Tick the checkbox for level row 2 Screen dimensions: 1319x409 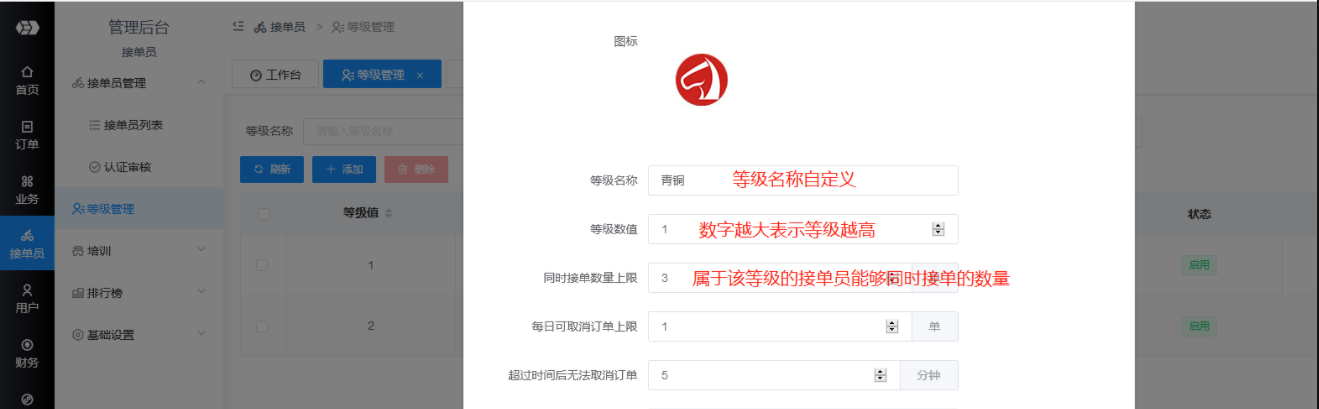coord(262,326)
